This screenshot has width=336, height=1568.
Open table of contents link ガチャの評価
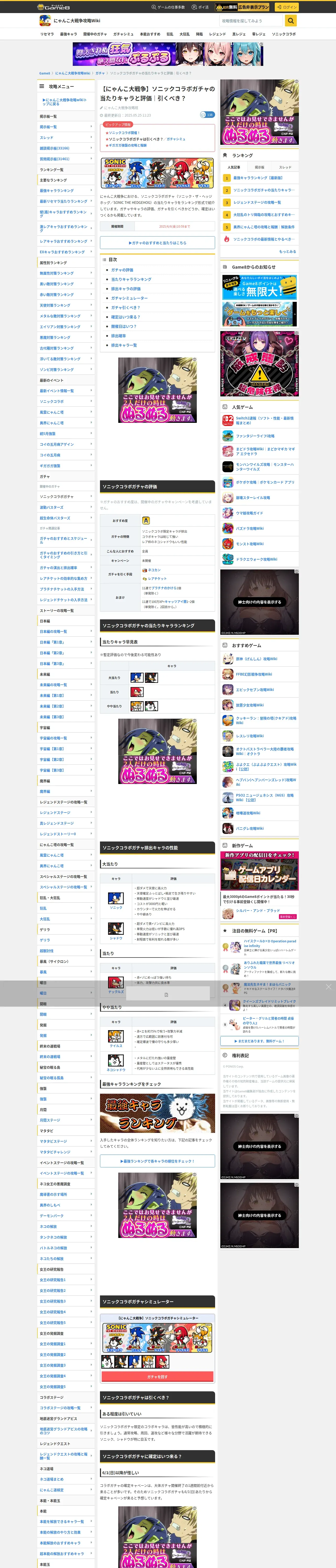122,270
